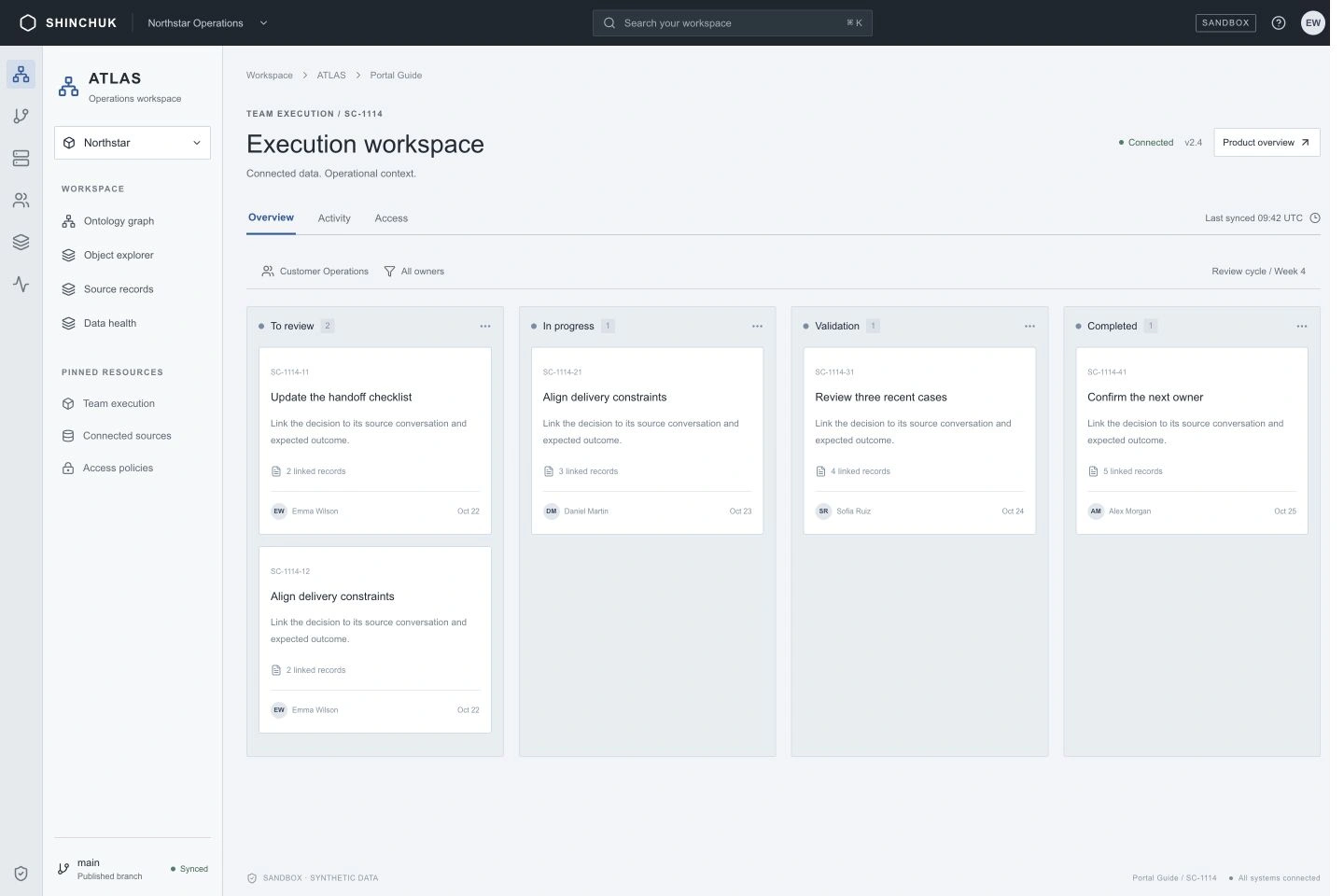
Task: Open the people icon in left rail
Action: [21, 201]
